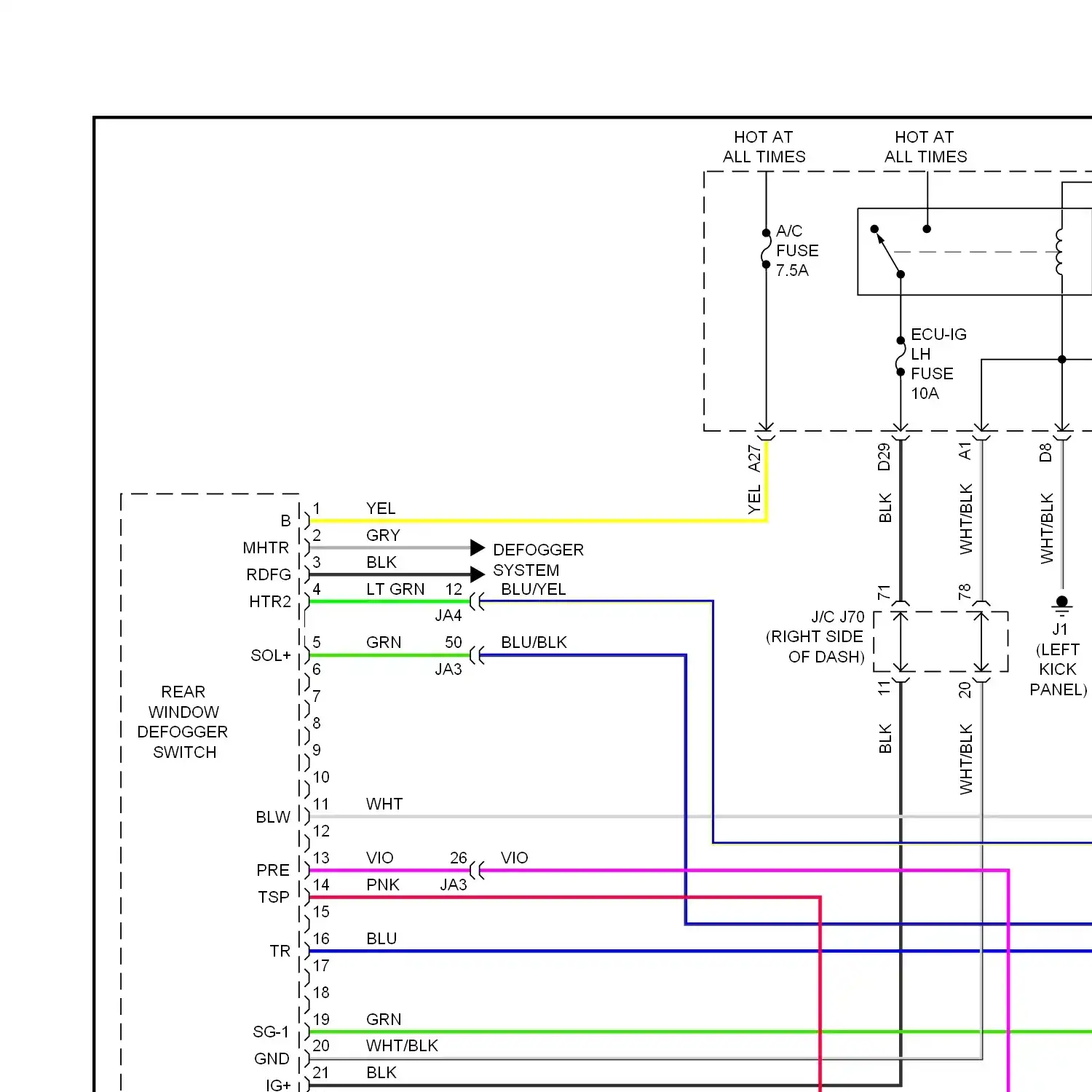Image resolution: width=1092 pixels, height=1092 pixels.
Task: Select the SG-1 terminal label
Action: point(271,1032)
